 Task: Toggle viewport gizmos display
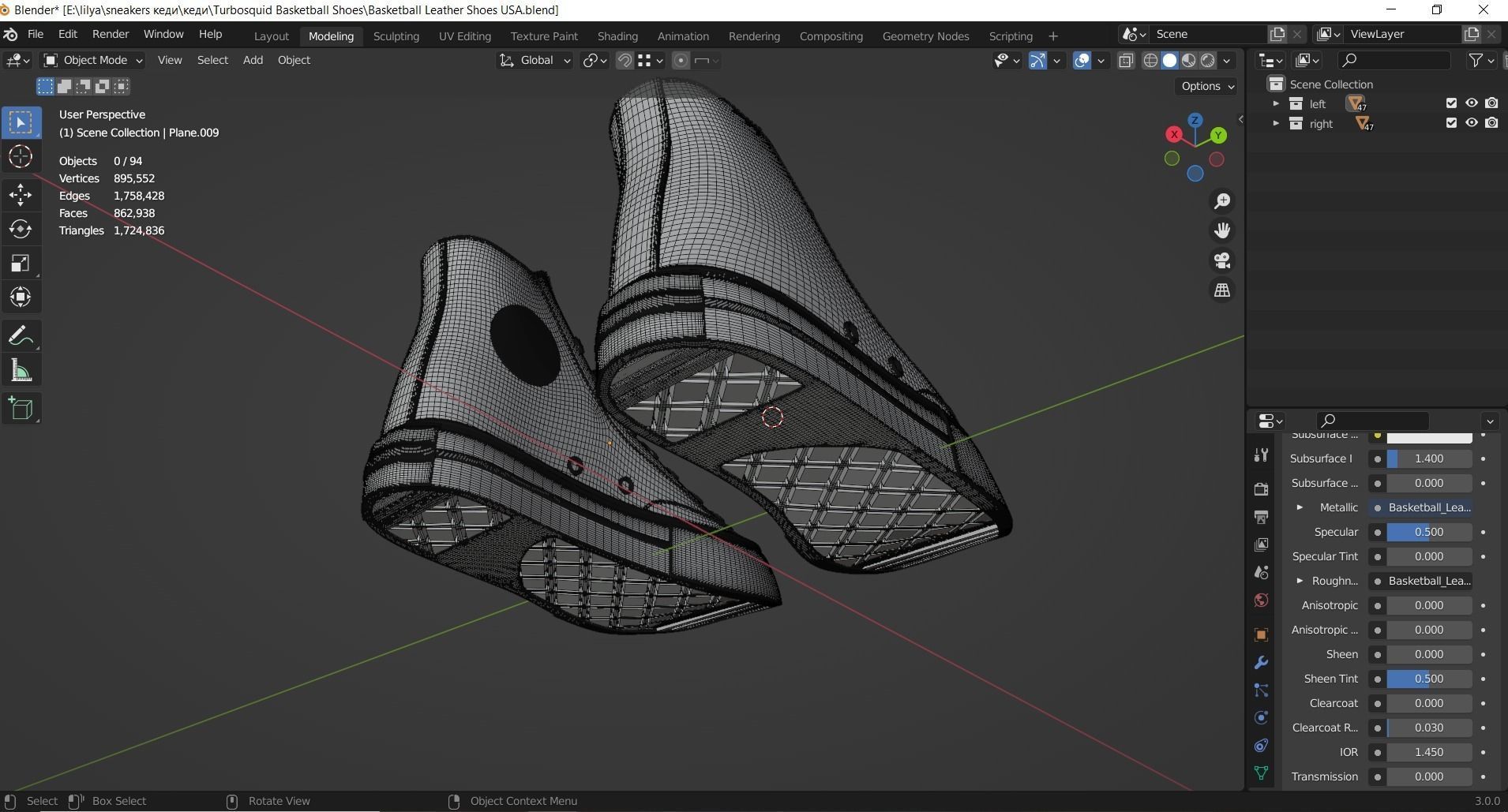pos(1037,60)
